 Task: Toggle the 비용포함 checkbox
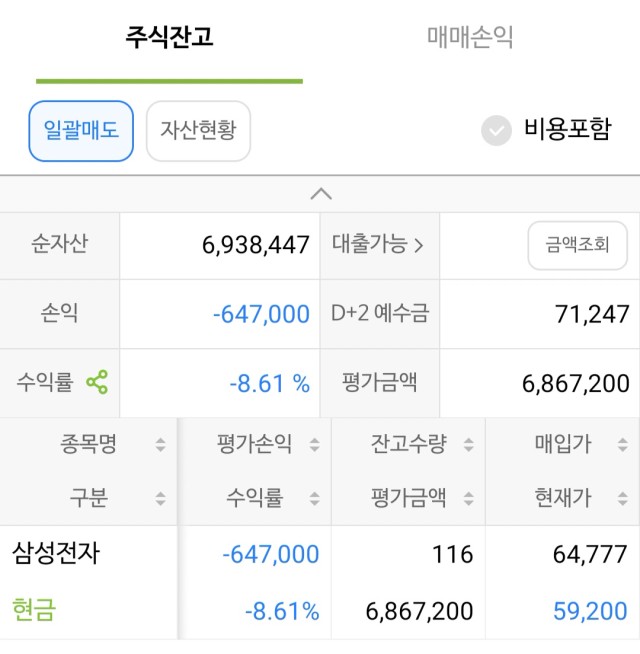click(x=496, y=131)
